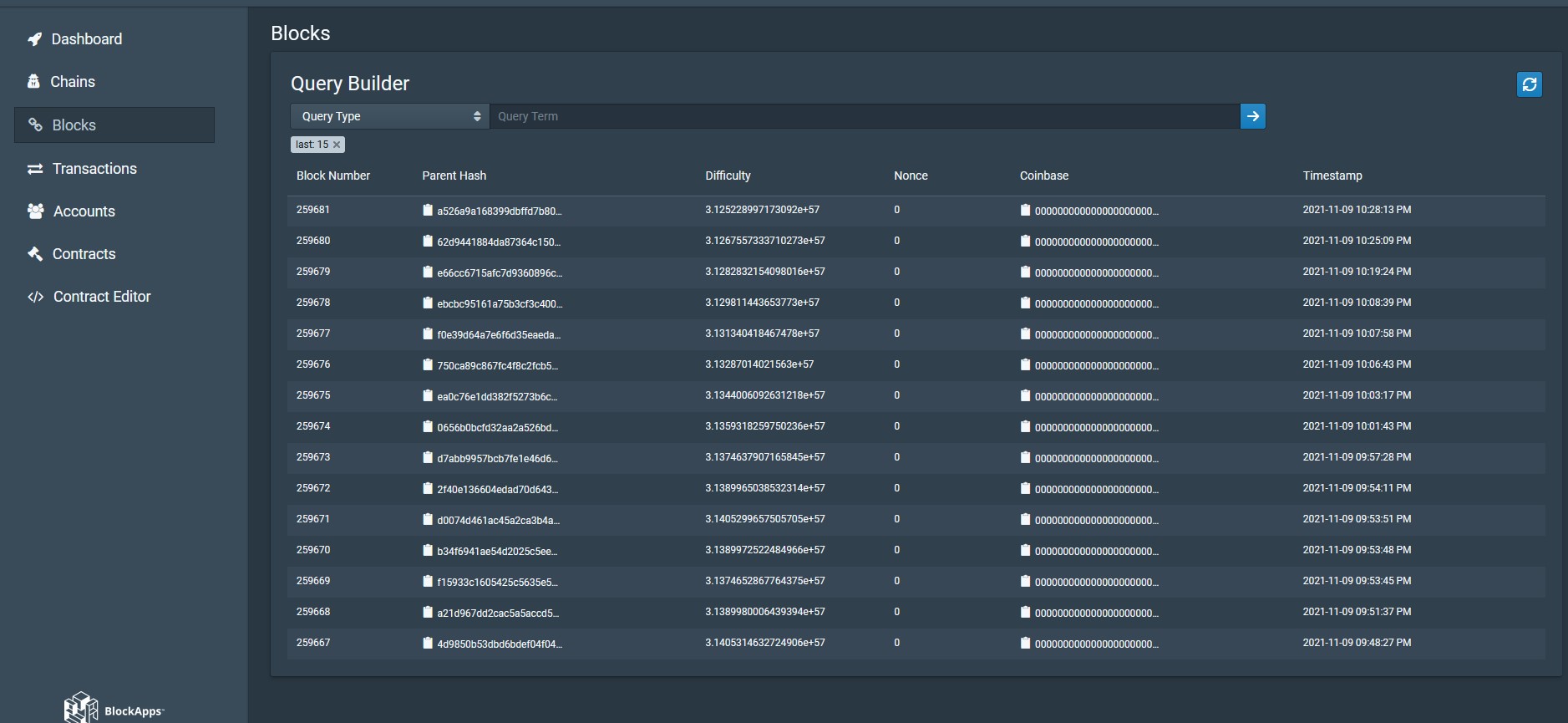Copy parent hash ea0c76e1dd382f5273b6c clipboard icon
1568x723 pixels.
click(428, 395)
